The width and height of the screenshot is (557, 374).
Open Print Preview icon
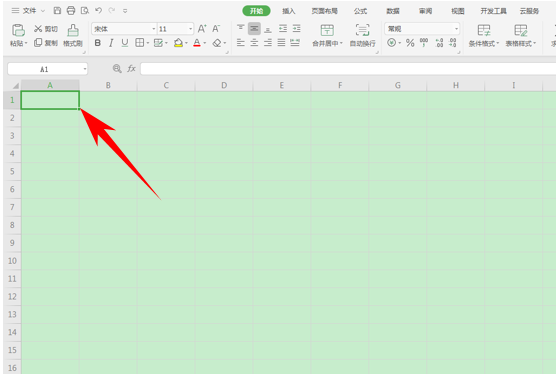click(85, 11)
